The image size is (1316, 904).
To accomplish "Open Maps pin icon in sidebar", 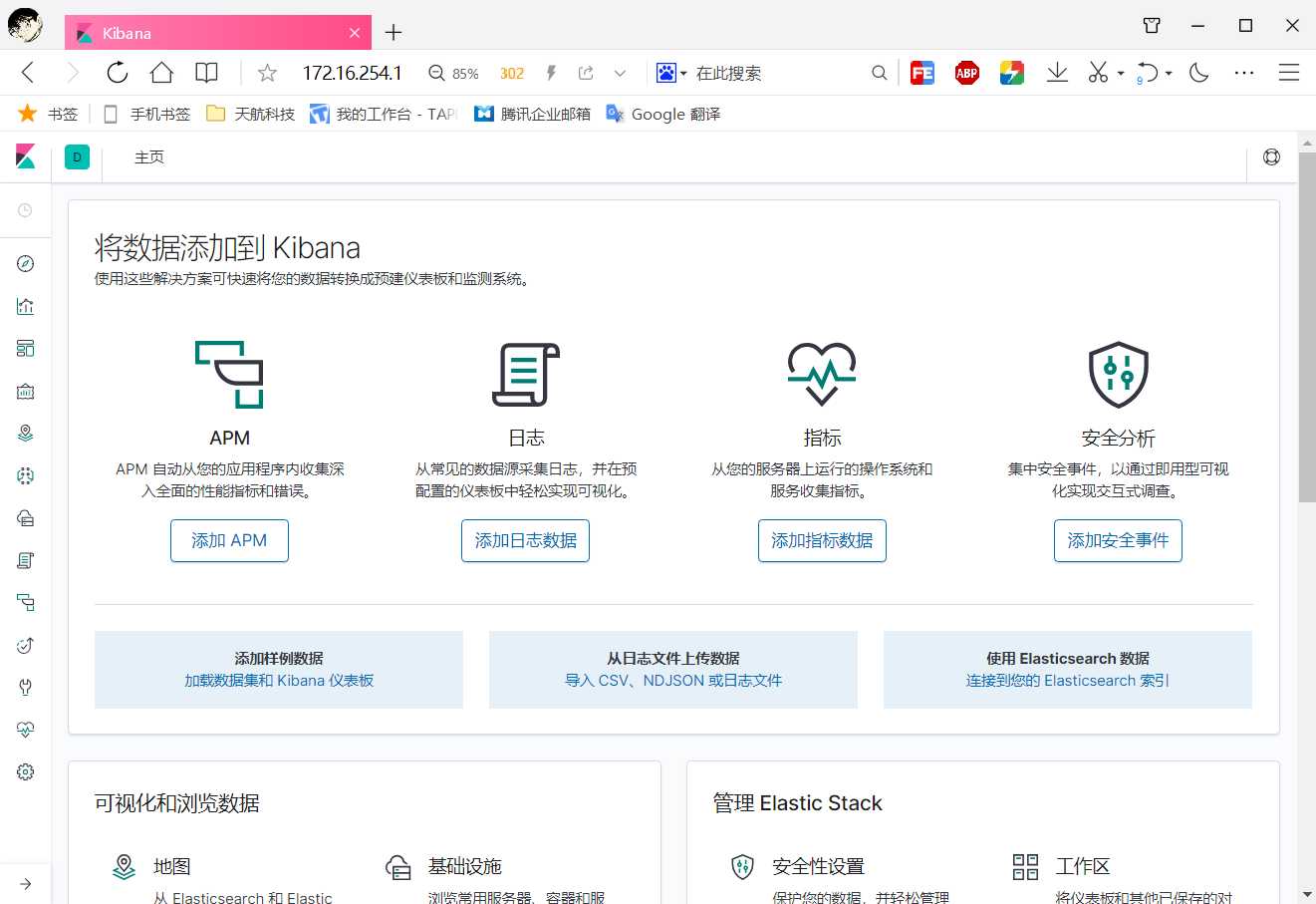I will point(26,433).
